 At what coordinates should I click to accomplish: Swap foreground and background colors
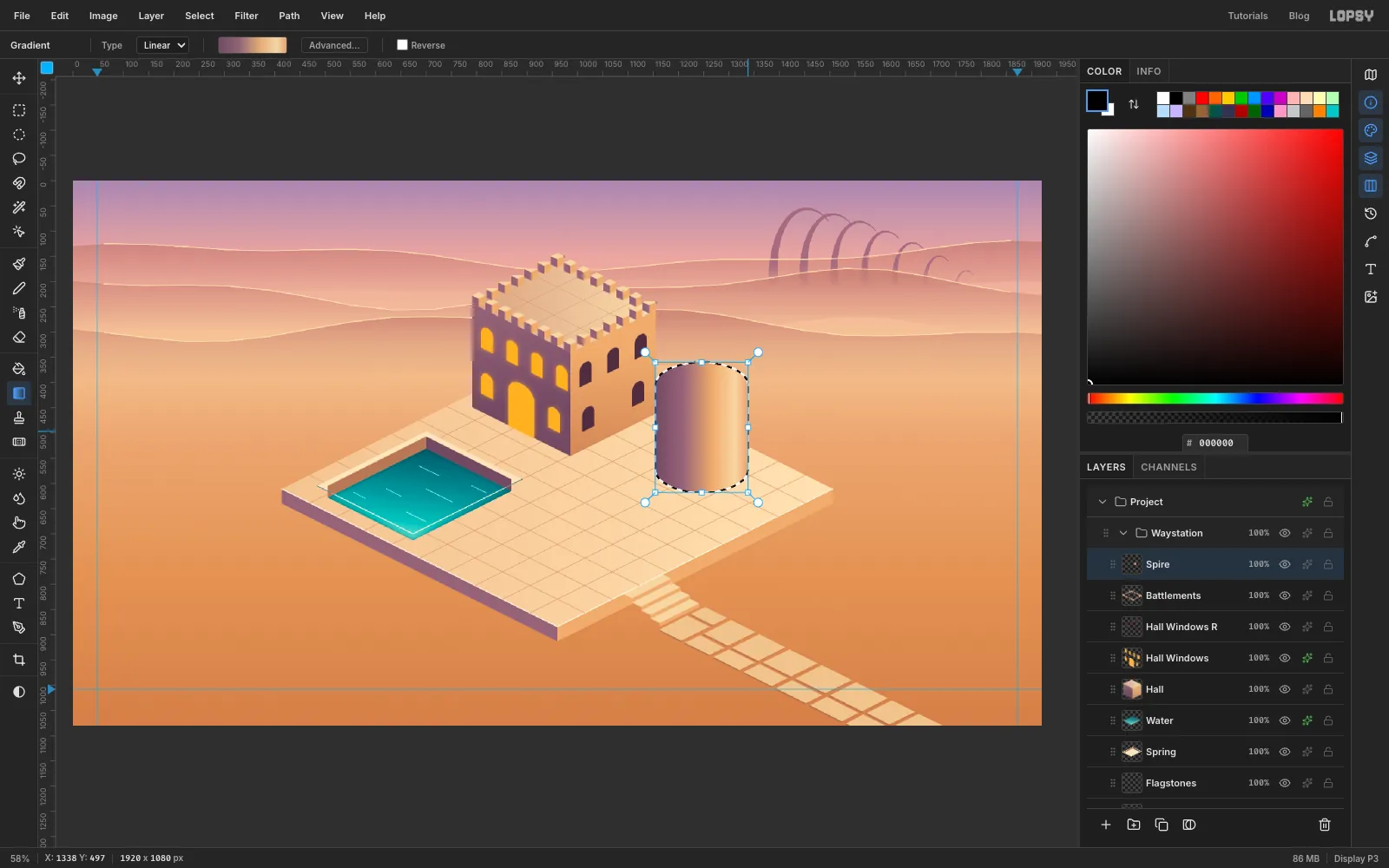click(1134, 104)
